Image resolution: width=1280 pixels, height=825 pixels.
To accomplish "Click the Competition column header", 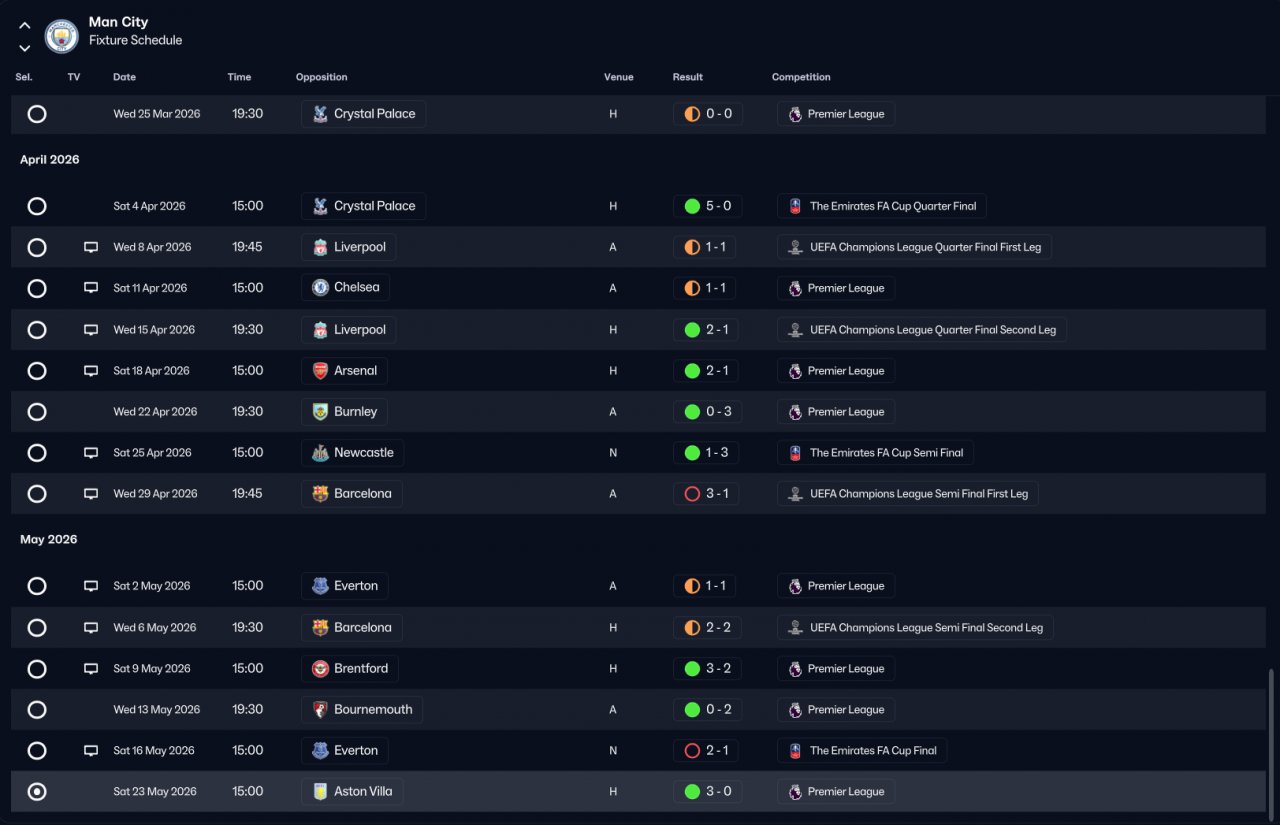I will [x=801, y=77].
